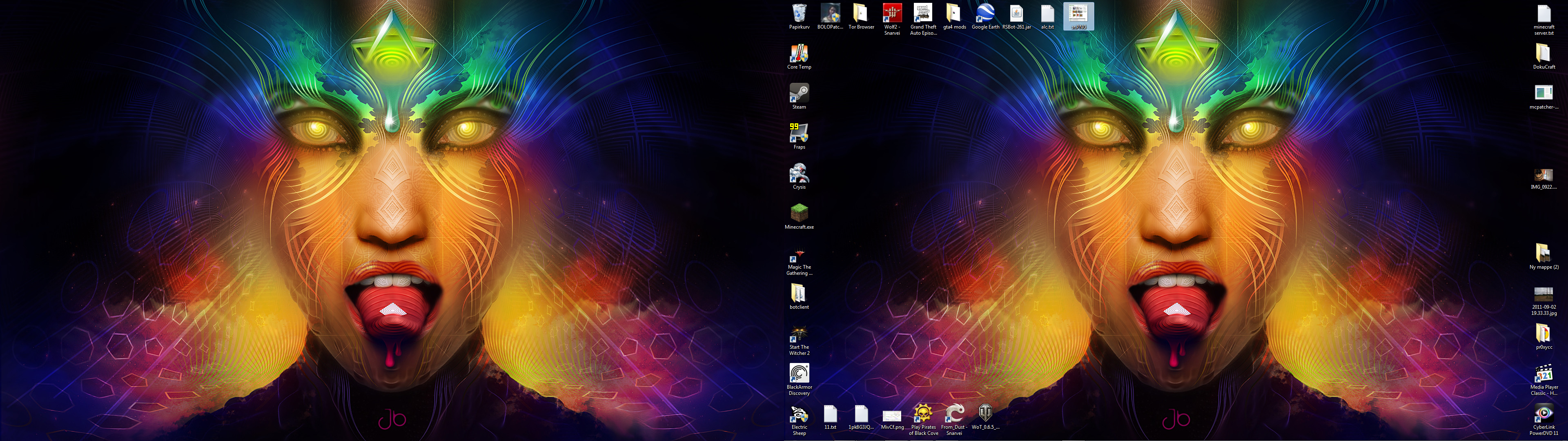Launch the Crysis game shortcut
This screenshot has height=441, width=1568.
click(x=799, y=177)
